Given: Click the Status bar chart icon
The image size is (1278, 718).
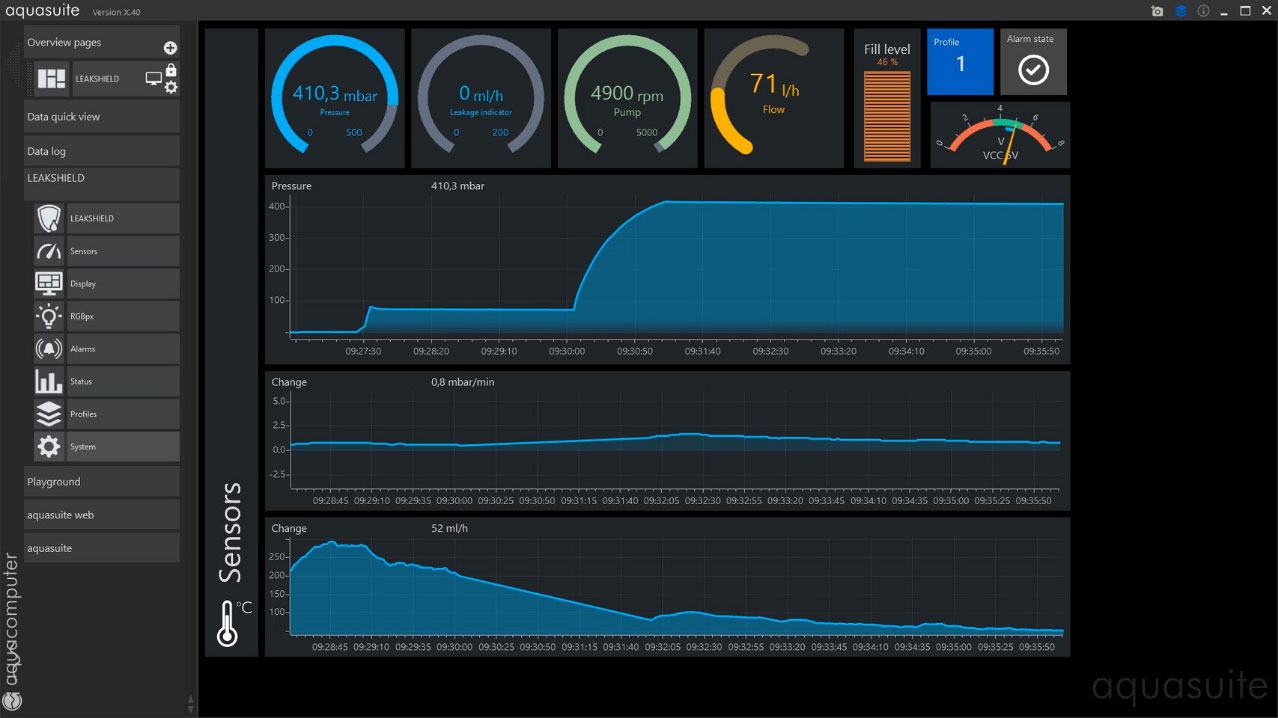Looking at the screenshot, I should [x=49, y=381].
